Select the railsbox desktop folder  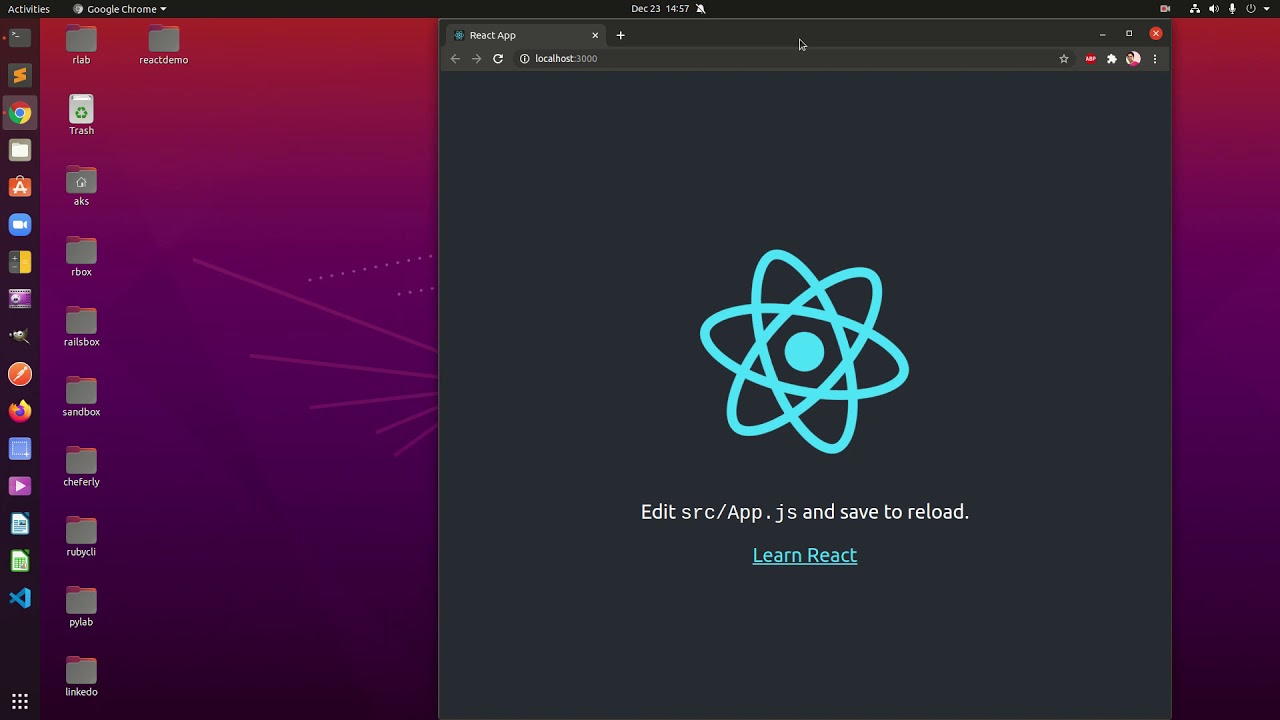[81, 327]
